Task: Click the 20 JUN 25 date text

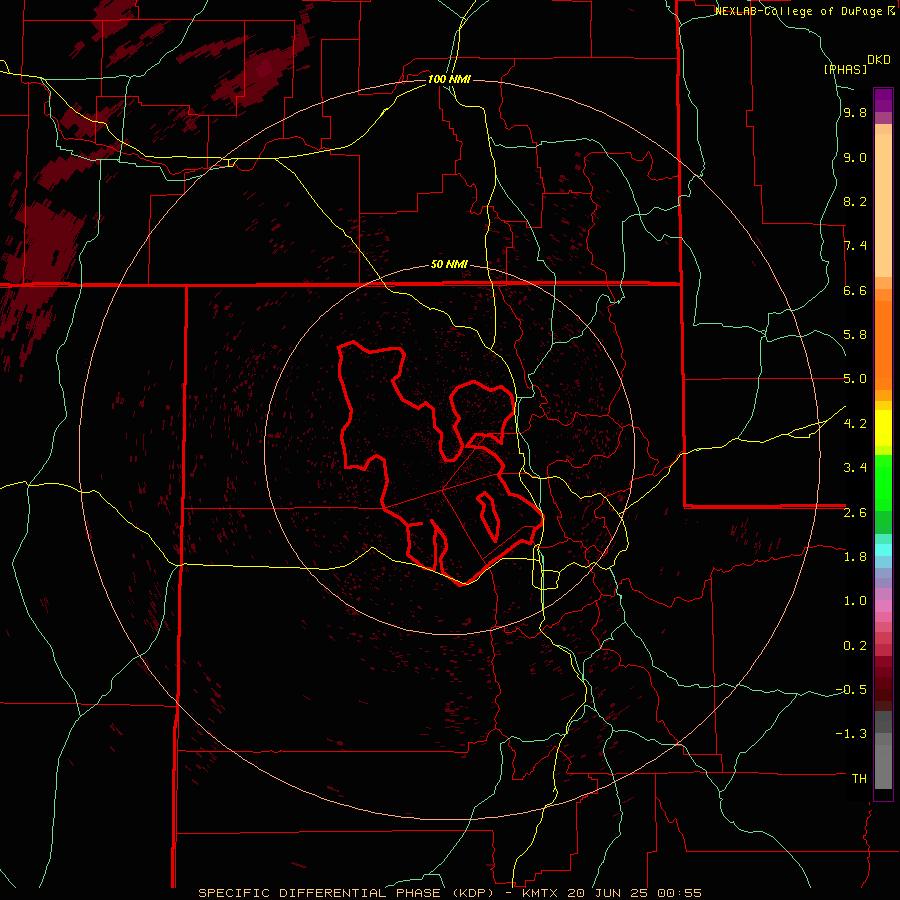Action: (x=609, y=893)
